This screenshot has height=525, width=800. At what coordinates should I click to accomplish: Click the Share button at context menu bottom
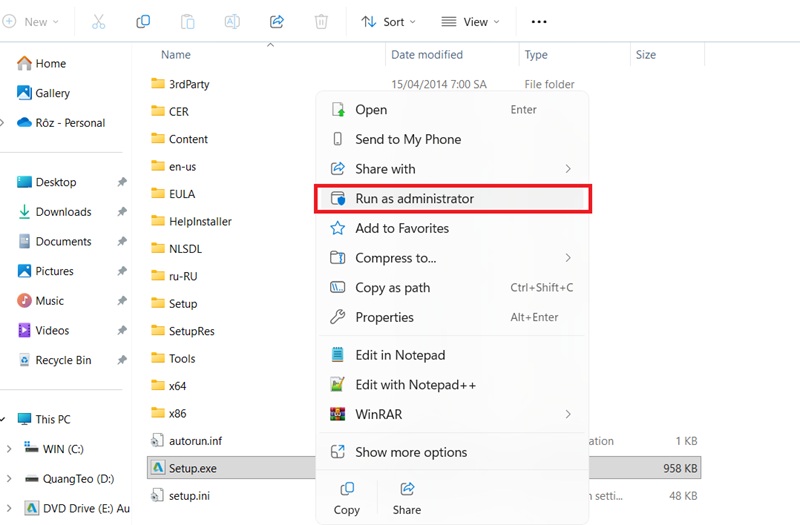[407, 498]
